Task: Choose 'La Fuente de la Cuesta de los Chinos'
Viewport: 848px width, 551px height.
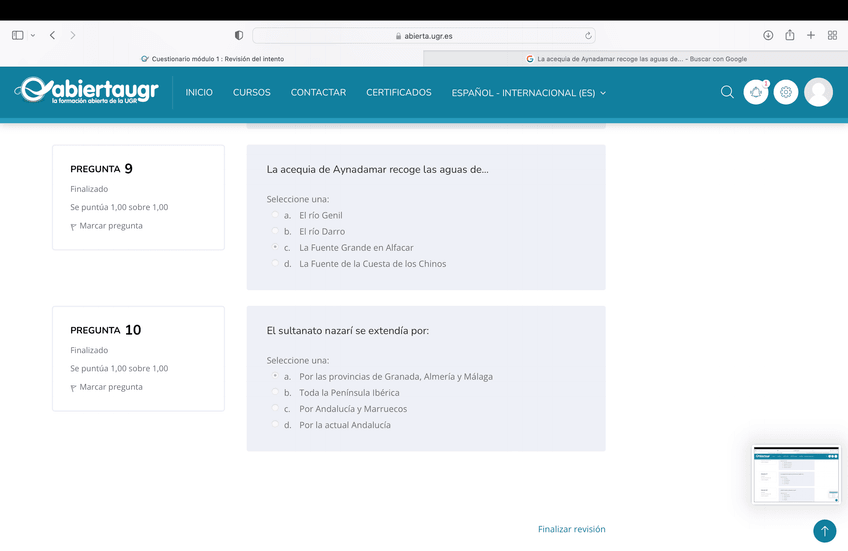Action: tap(275, 264)
